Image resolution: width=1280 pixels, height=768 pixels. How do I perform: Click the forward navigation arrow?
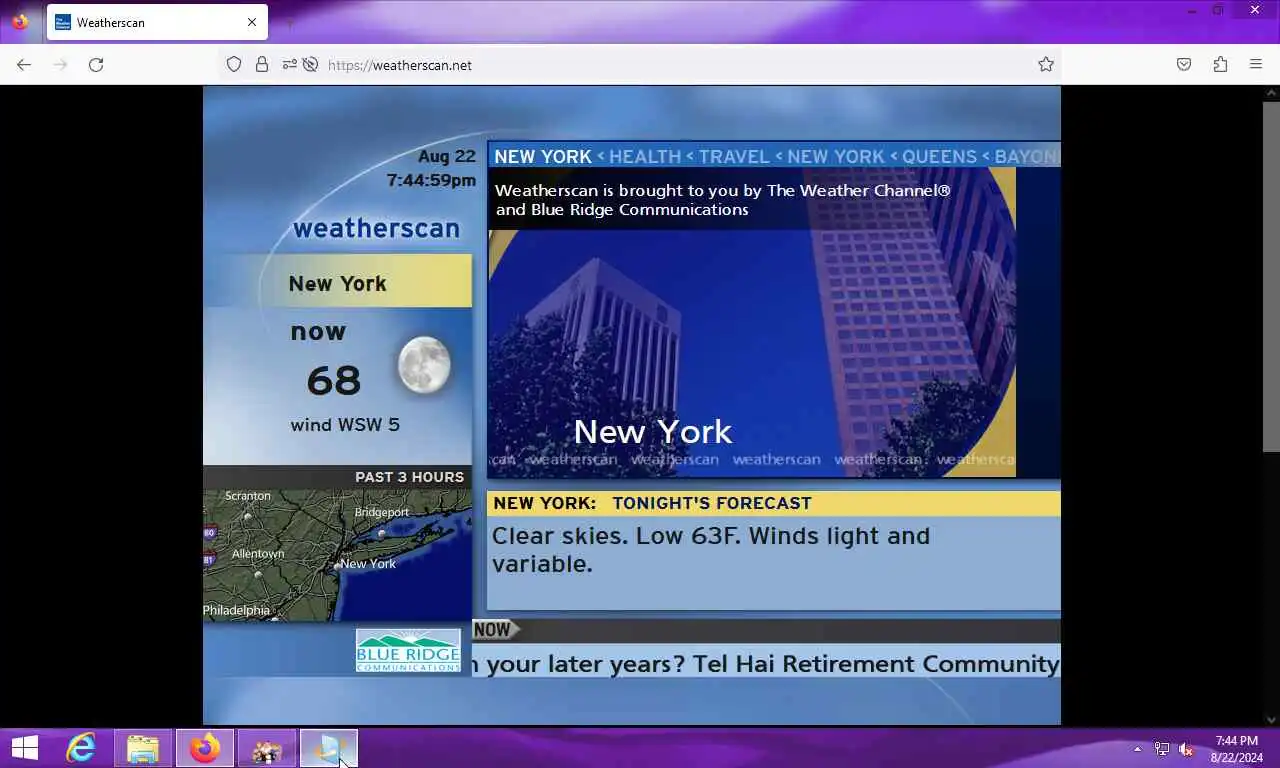point(60,64)
